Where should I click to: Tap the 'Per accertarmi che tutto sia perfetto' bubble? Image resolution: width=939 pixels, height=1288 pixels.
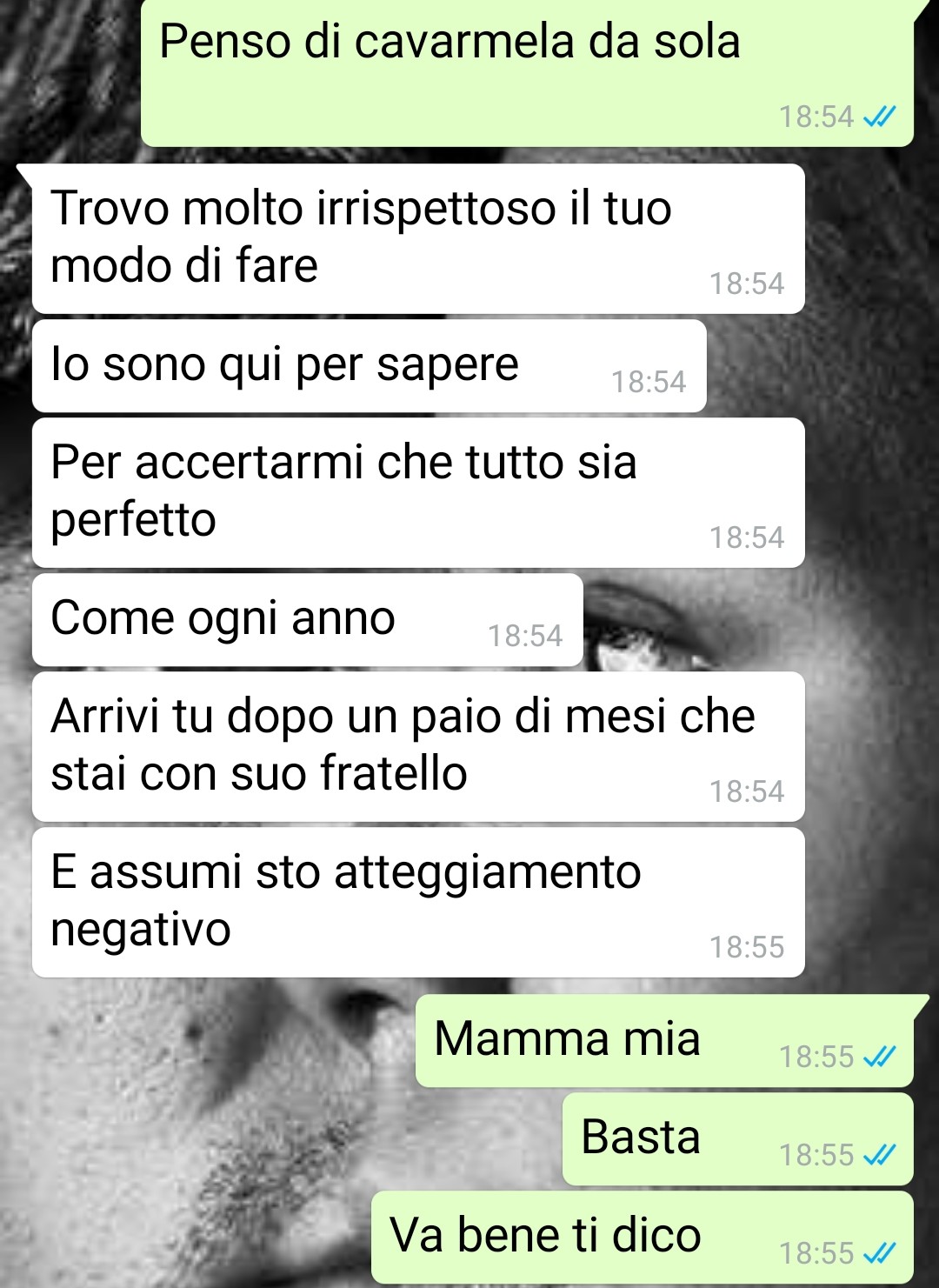[418, 492]
